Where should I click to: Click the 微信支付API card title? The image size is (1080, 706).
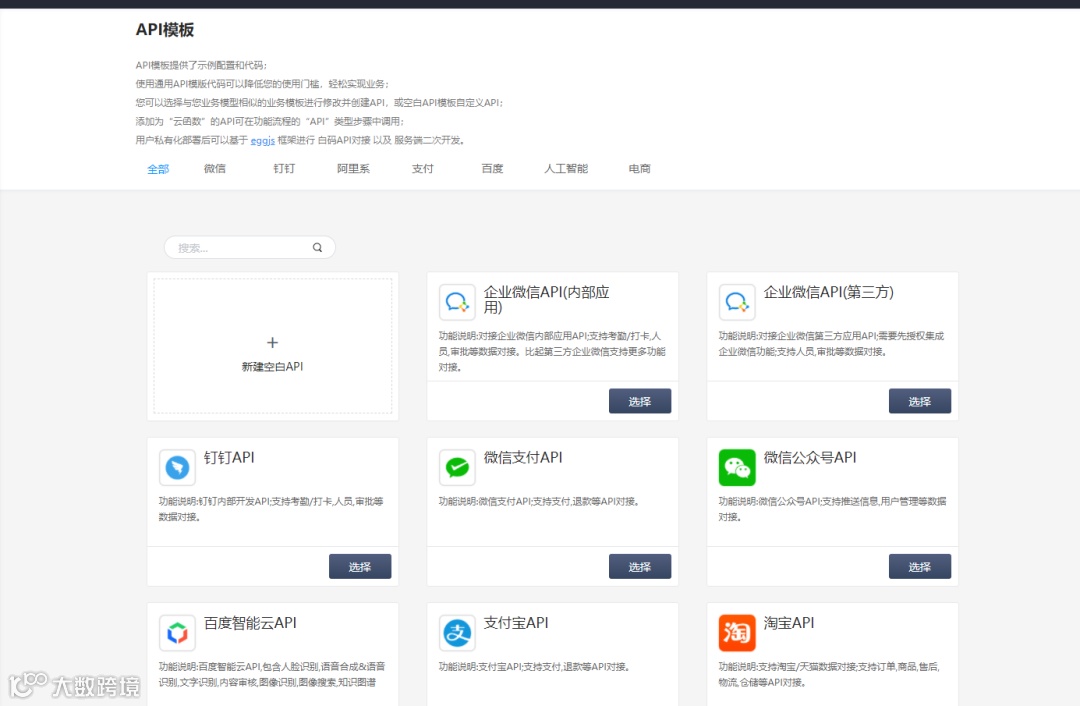pos(523,457)
